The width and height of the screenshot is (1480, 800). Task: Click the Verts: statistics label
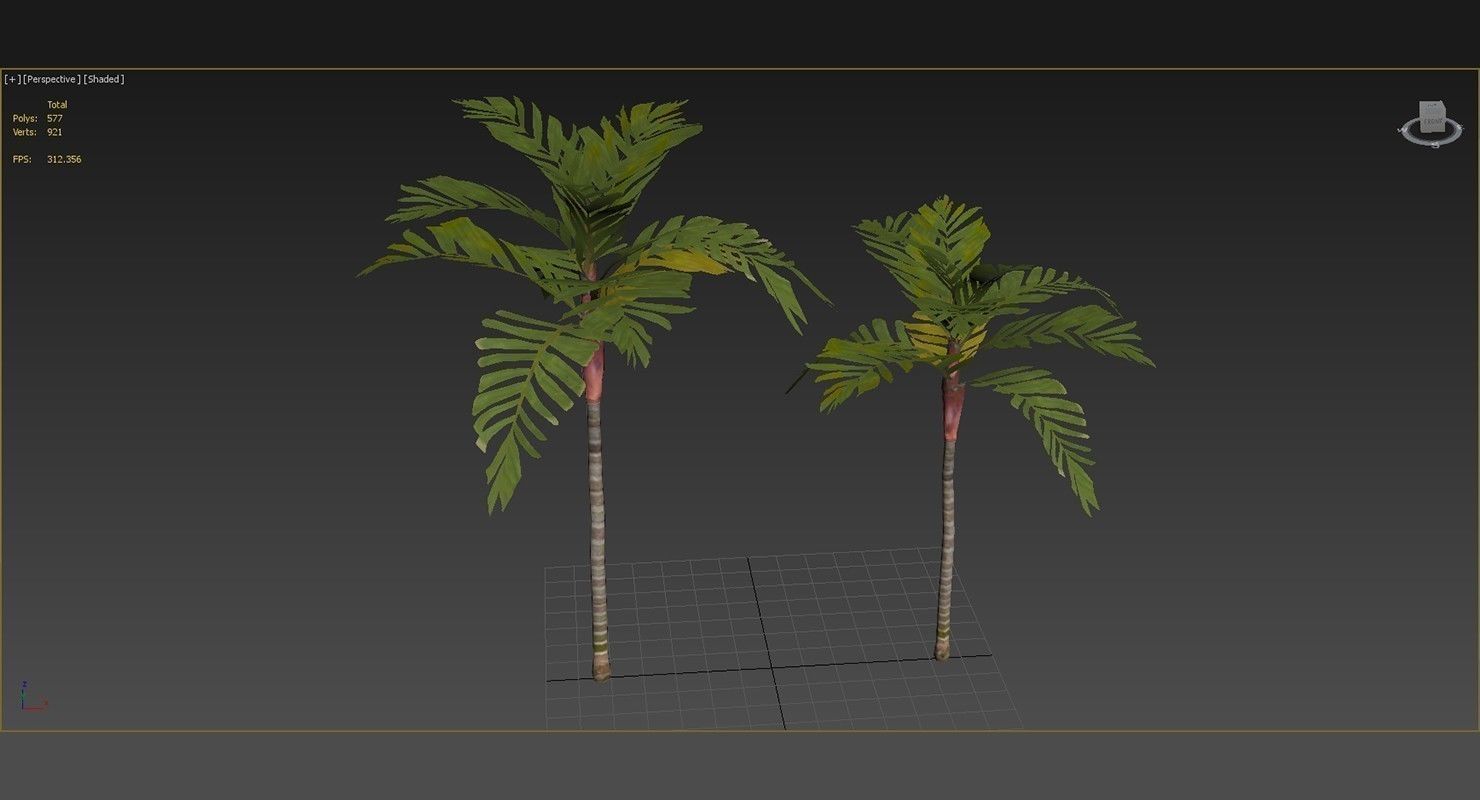tap(25, 132)
